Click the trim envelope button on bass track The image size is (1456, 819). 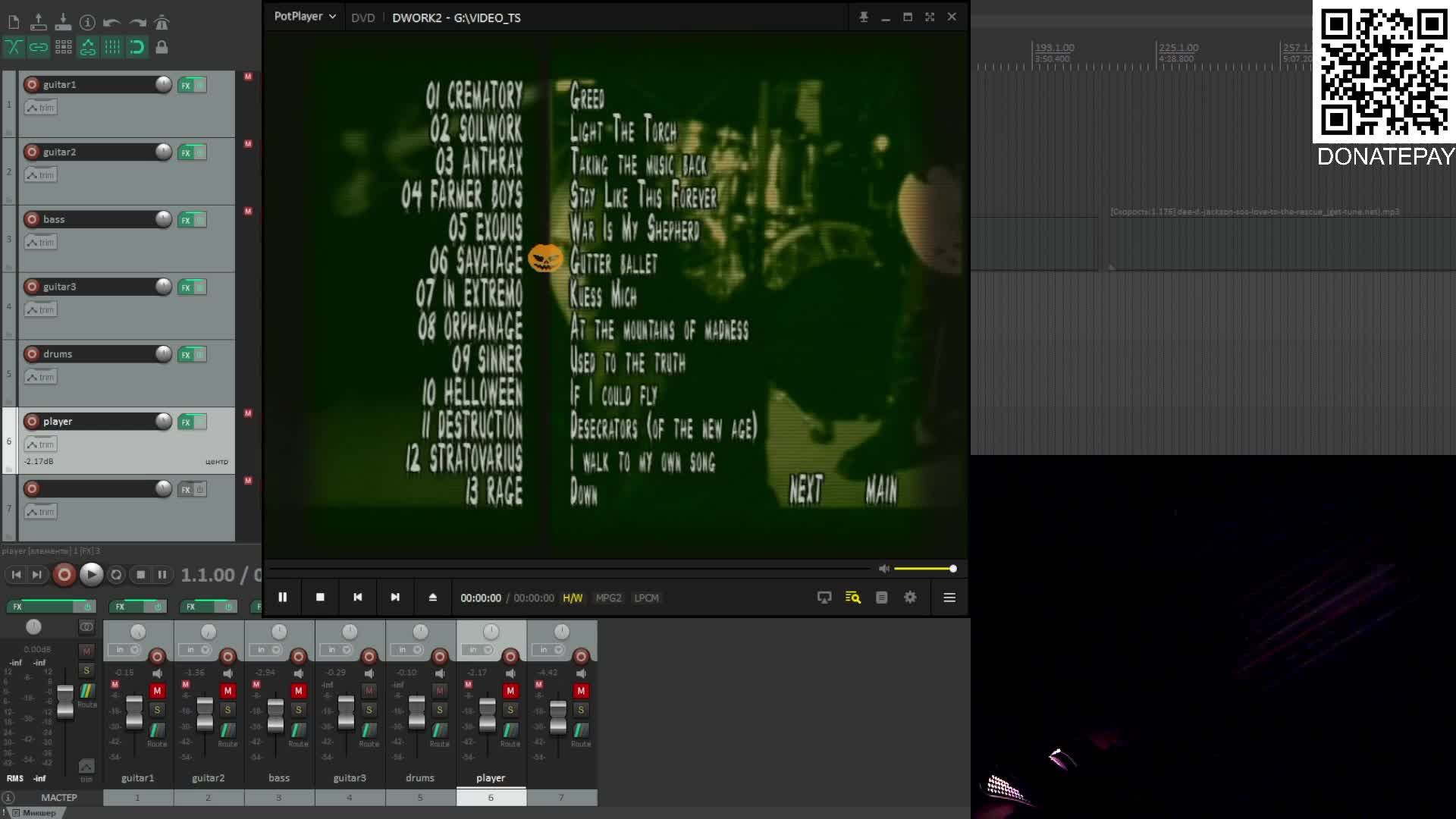[40, 242]
